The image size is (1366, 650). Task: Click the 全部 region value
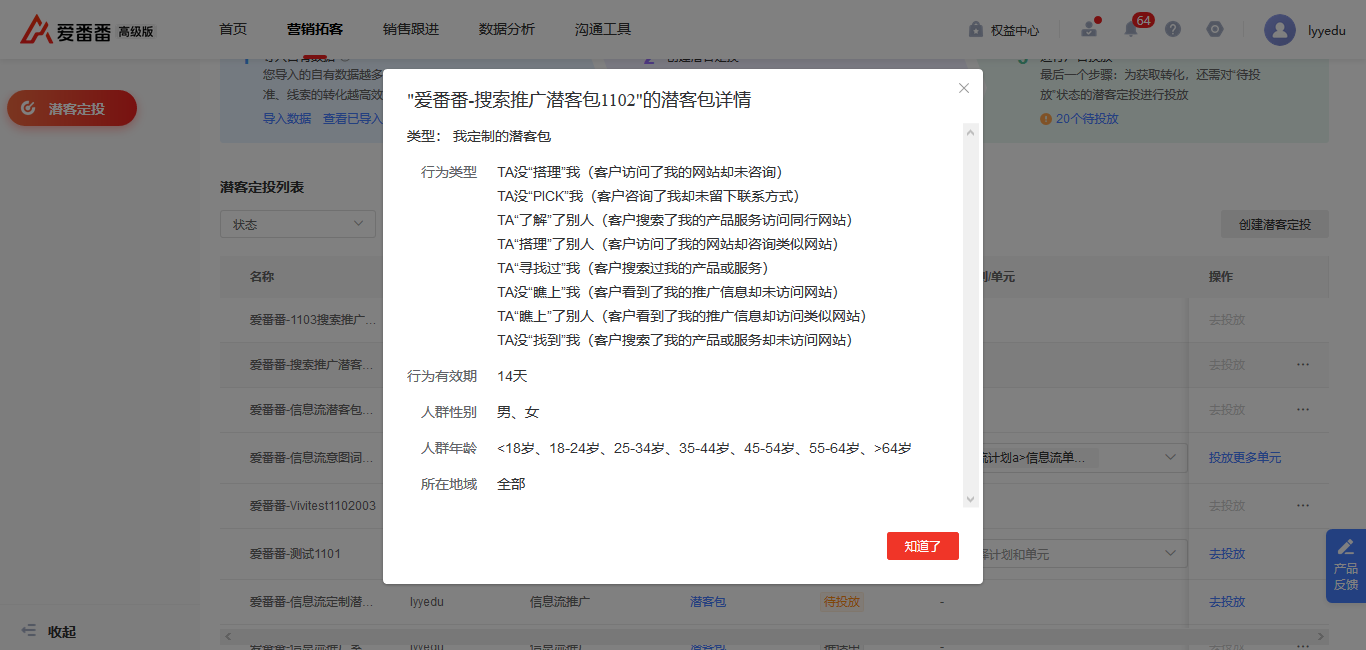(x=511, y=484)
